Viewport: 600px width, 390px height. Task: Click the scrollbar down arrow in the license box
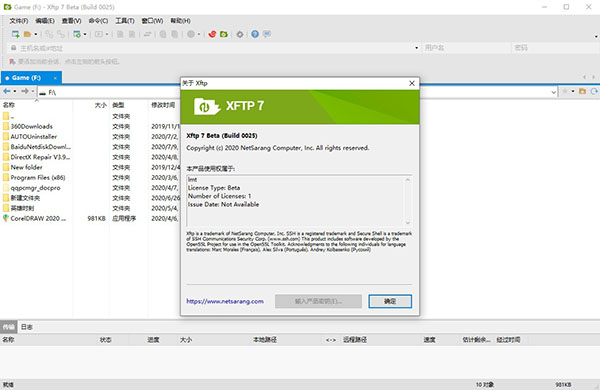tap(408, 223)
